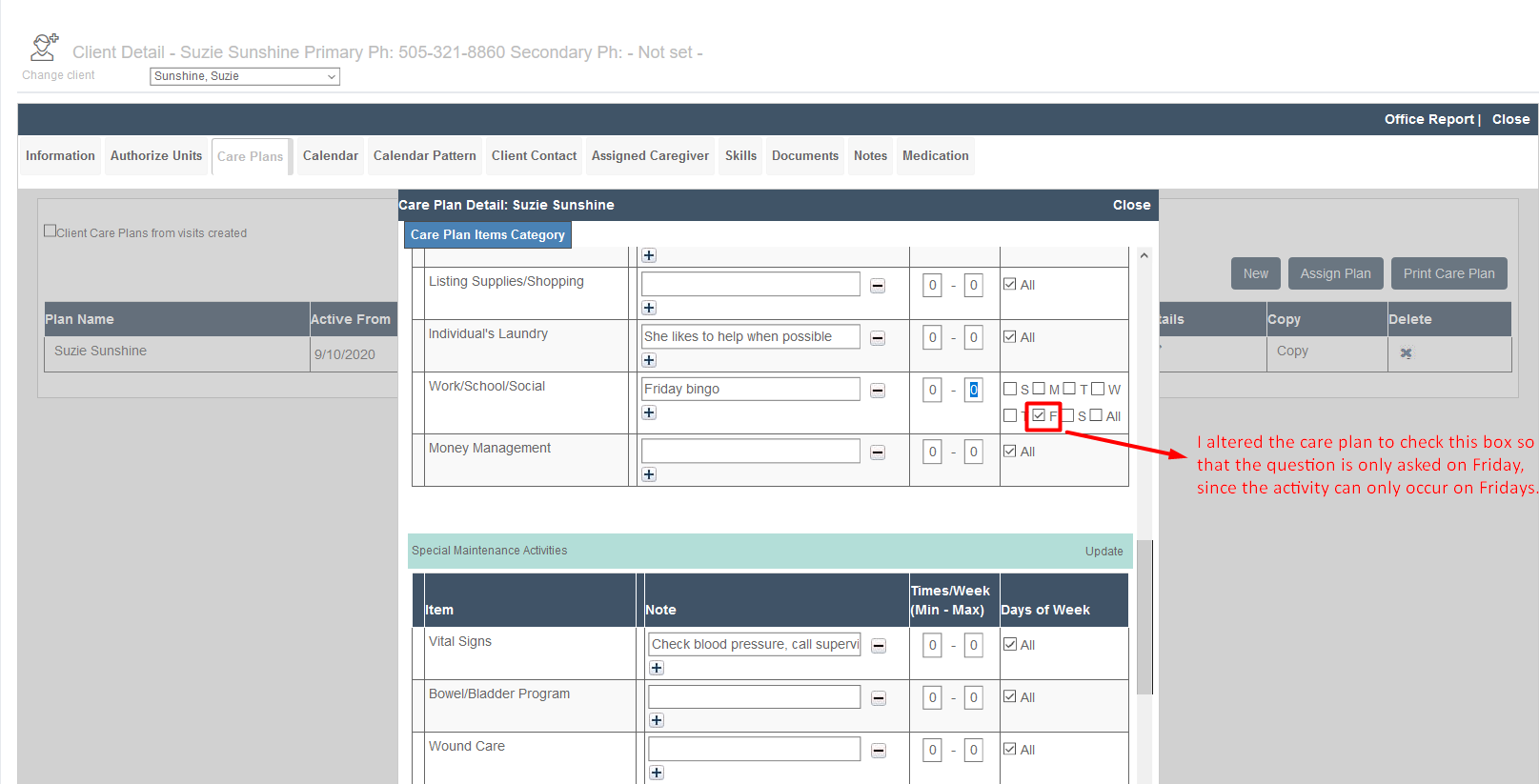Remove Listing Supplies/Shopping note with minus icon
1539x784 pixels.
[878, 286]
